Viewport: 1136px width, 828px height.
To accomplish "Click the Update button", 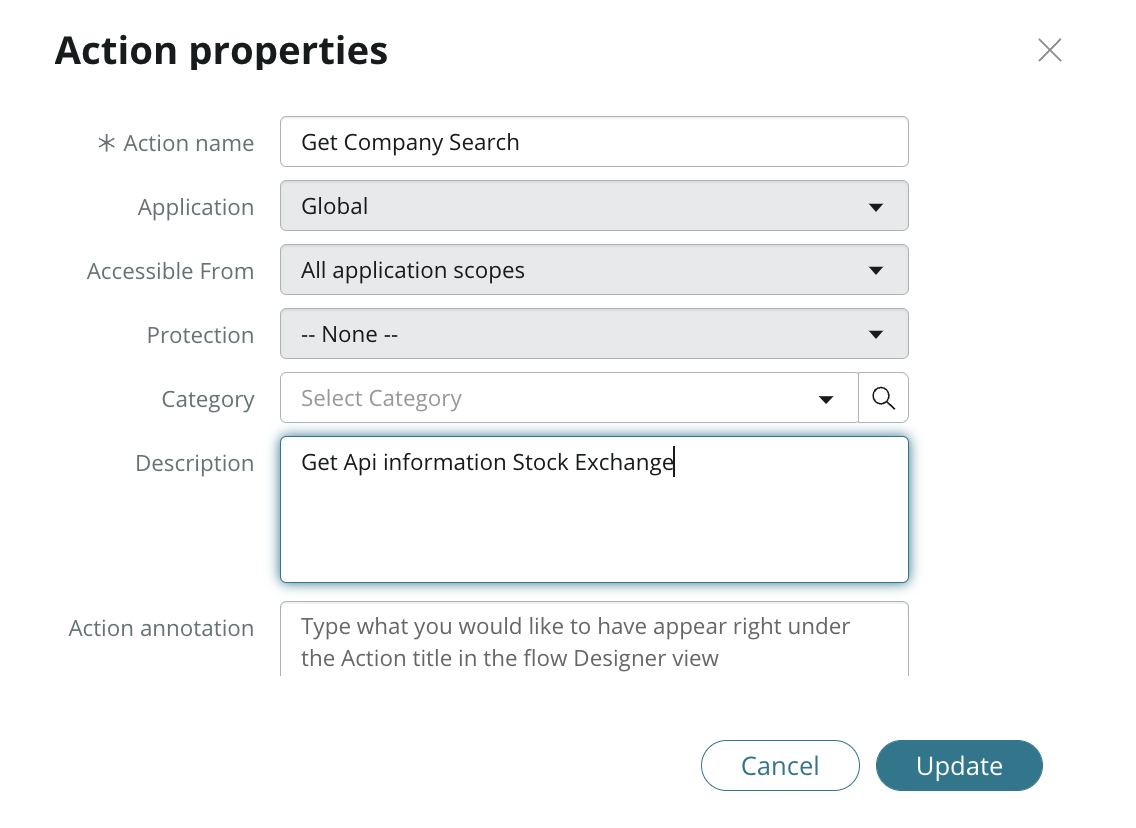I will pyautogui.click(x=959, y=766).
